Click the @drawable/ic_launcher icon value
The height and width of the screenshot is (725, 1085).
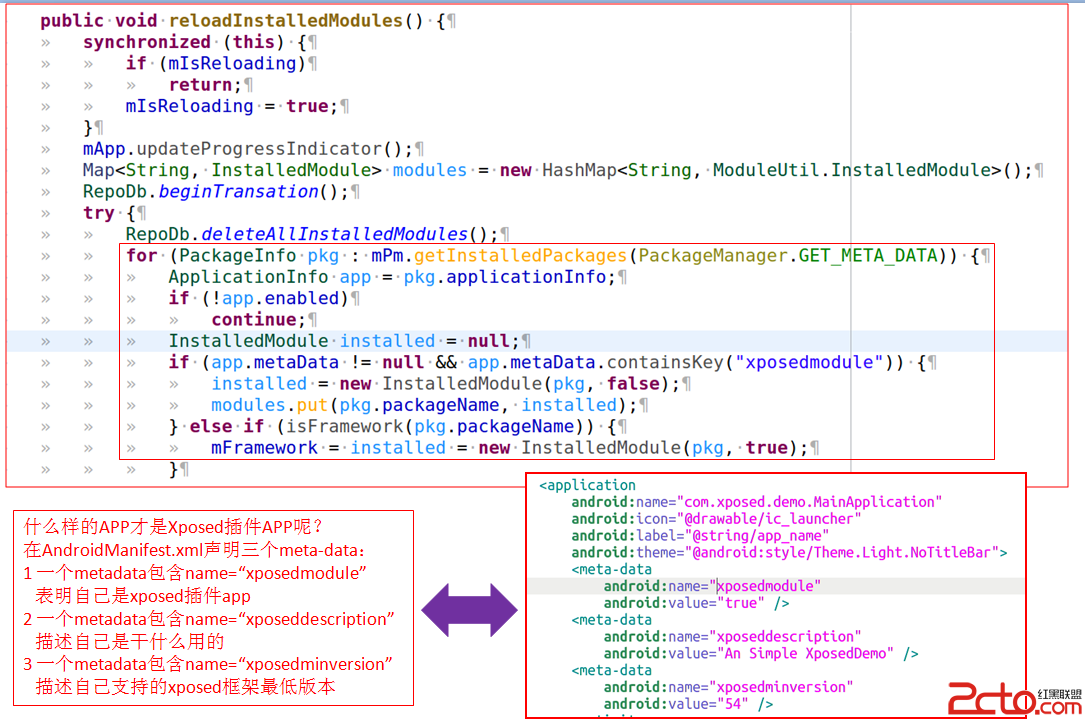pyautogui.click(x=772, y=518)
